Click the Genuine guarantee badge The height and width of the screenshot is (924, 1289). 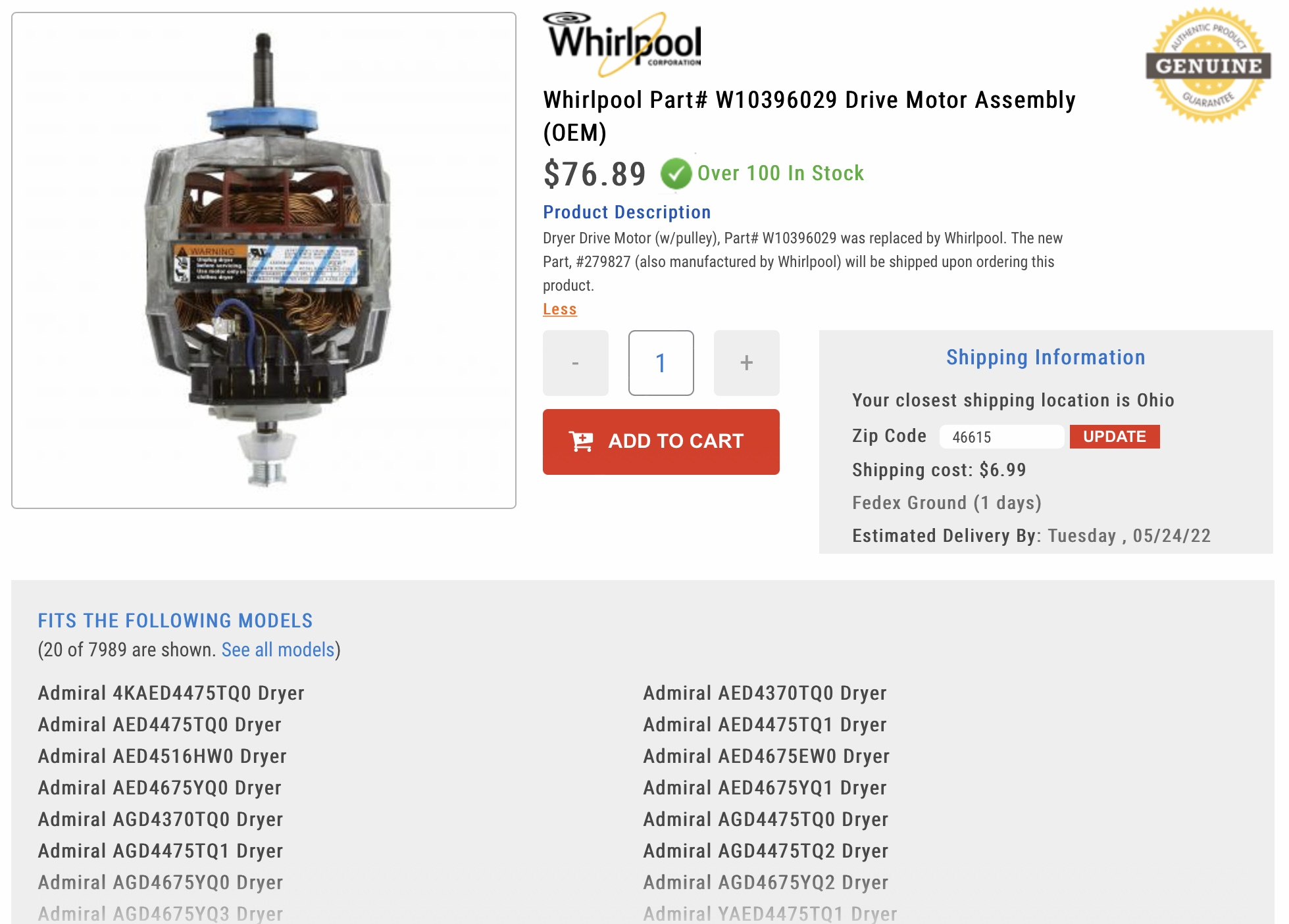pyautogui.click(x=1208, y=65)
